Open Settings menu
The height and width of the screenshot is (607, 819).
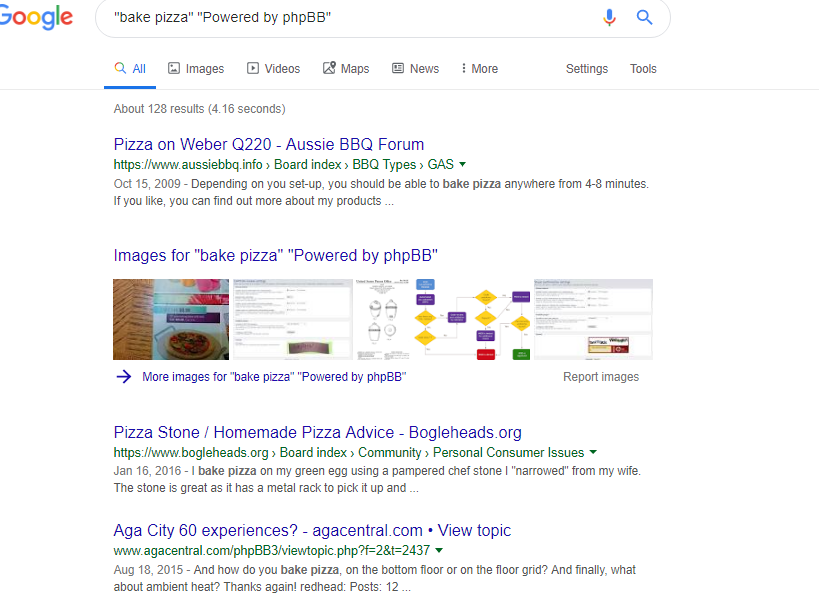[587, 68]
